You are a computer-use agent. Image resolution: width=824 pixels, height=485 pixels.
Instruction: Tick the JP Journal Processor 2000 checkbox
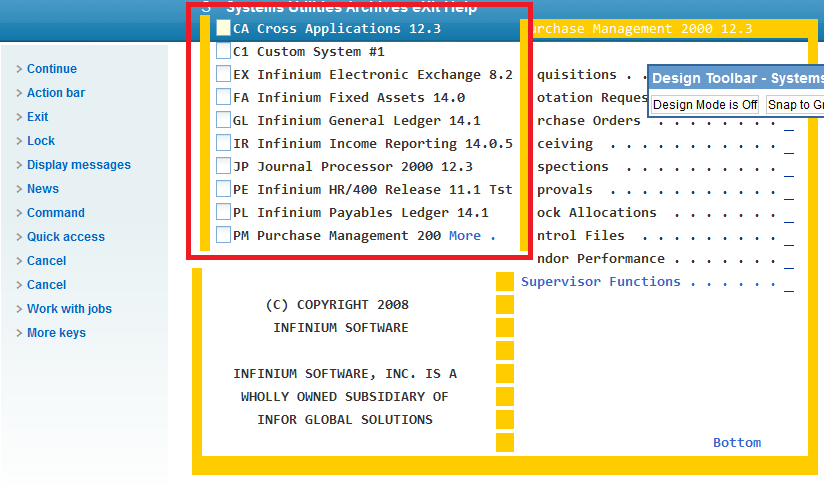point(223,166)
